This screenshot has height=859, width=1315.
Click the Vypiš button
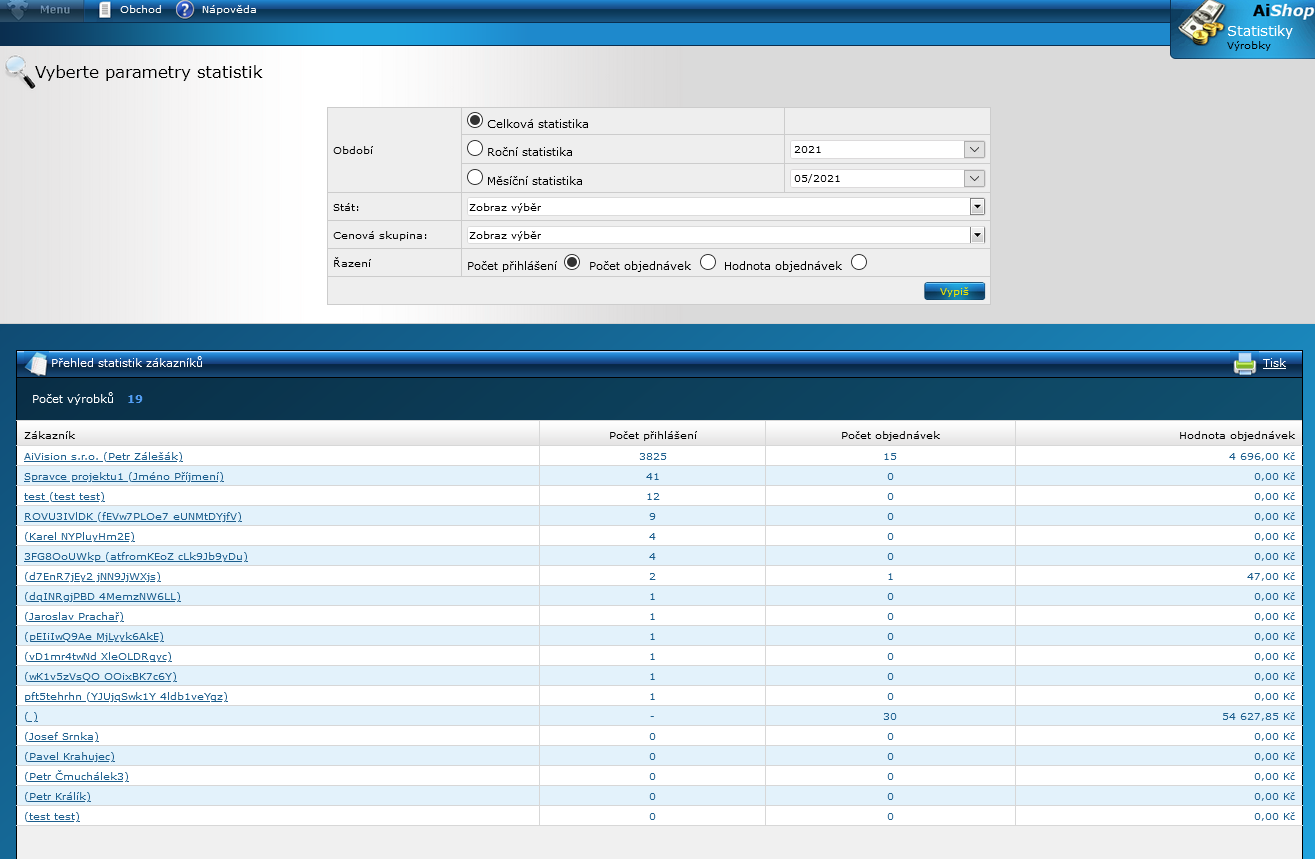(954, 291)
